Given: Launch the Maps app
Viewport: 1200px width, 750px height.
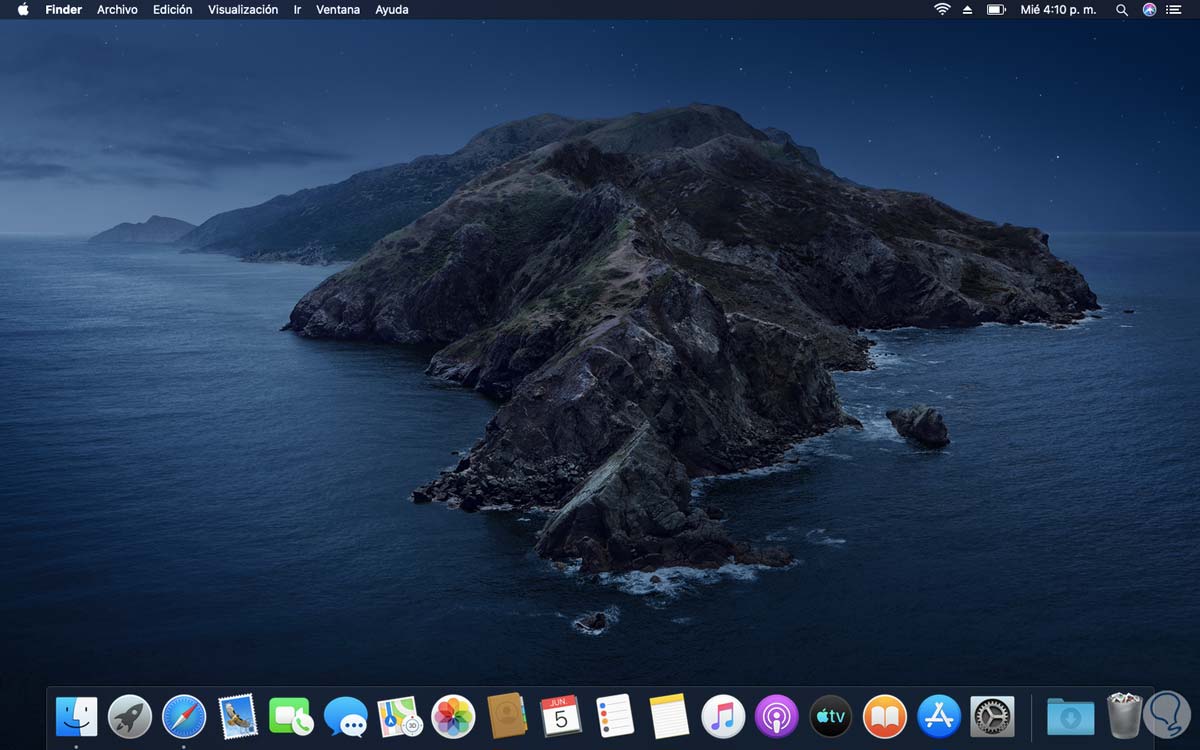Looking at the screenshot, I should pos(400,717).
